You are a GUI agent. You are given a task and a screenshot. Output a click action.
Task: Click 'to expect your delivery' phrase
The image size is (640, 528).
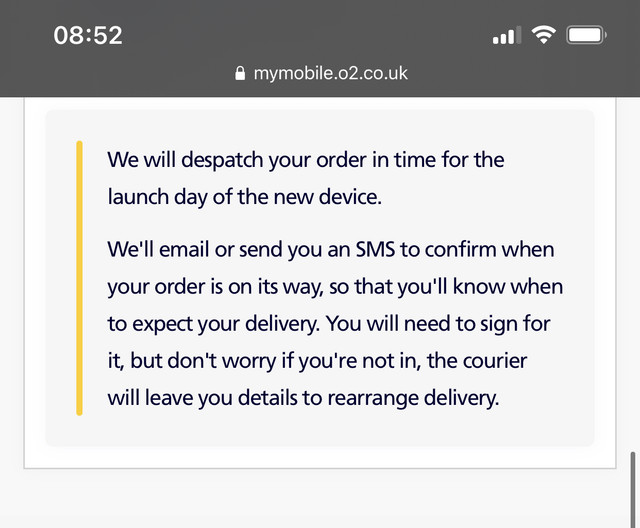[213, 324]
